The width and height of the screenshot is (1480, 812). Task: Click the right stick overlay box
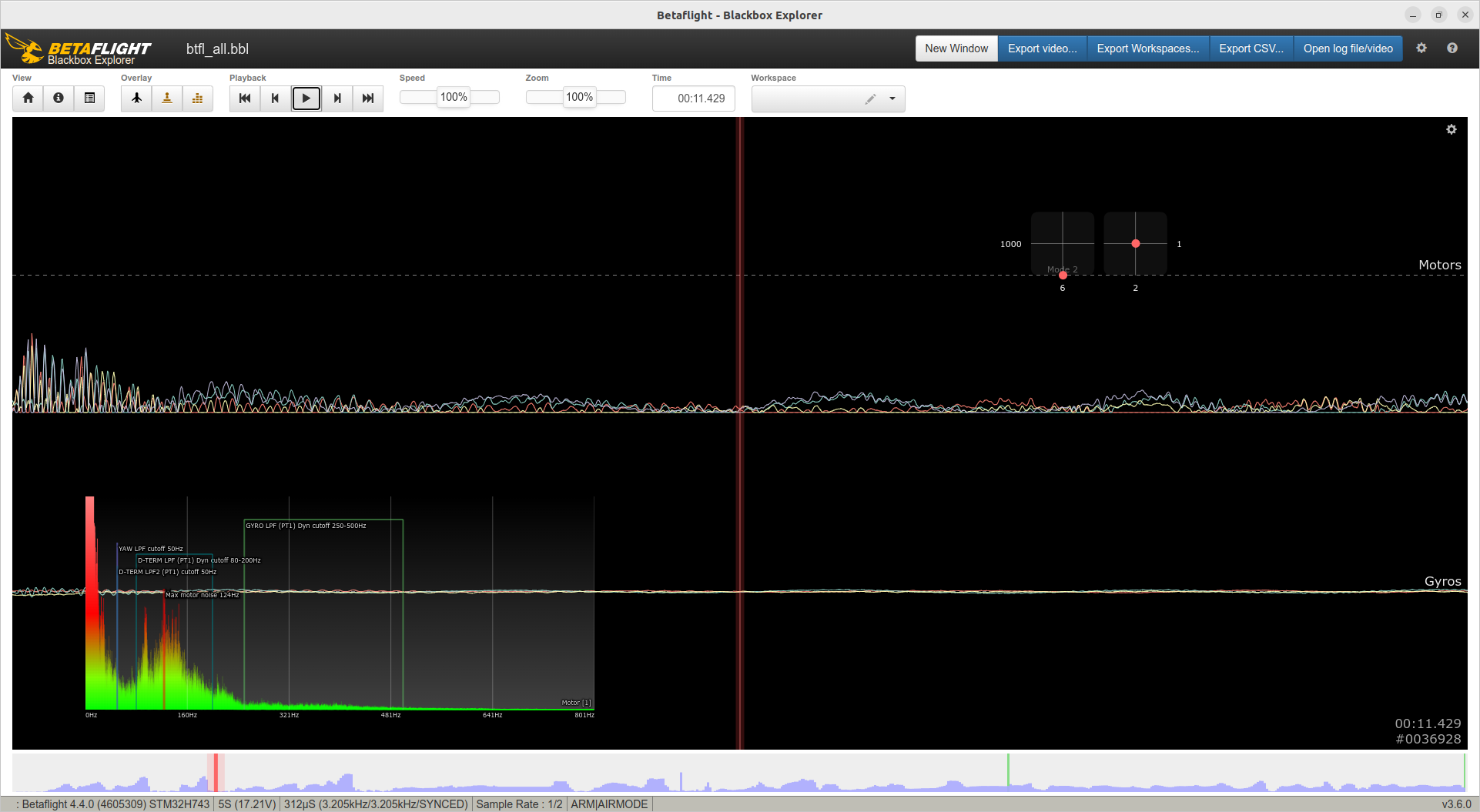1135,243
